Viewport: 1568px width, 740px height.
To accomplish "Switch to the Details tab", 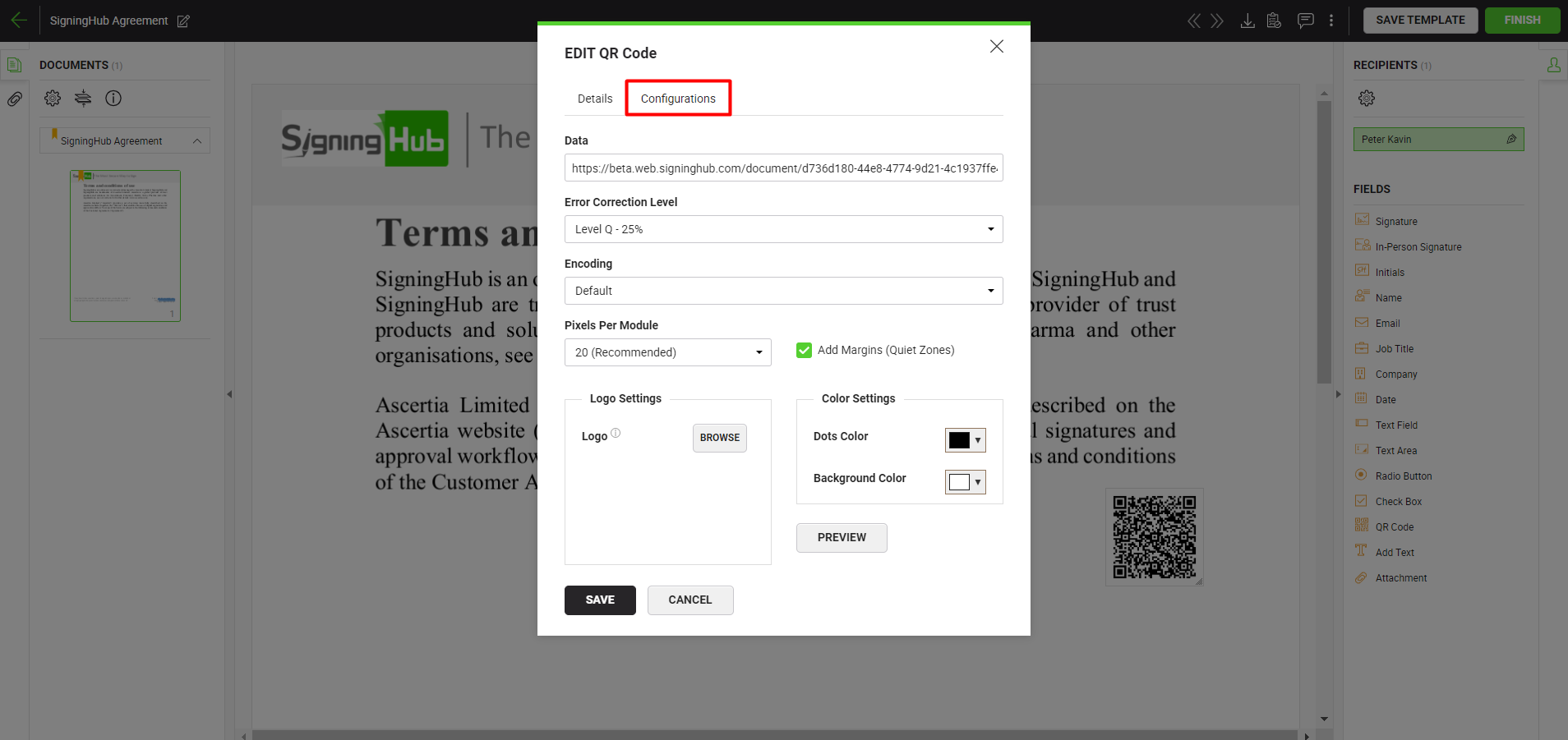I will (x=595, y=99).
